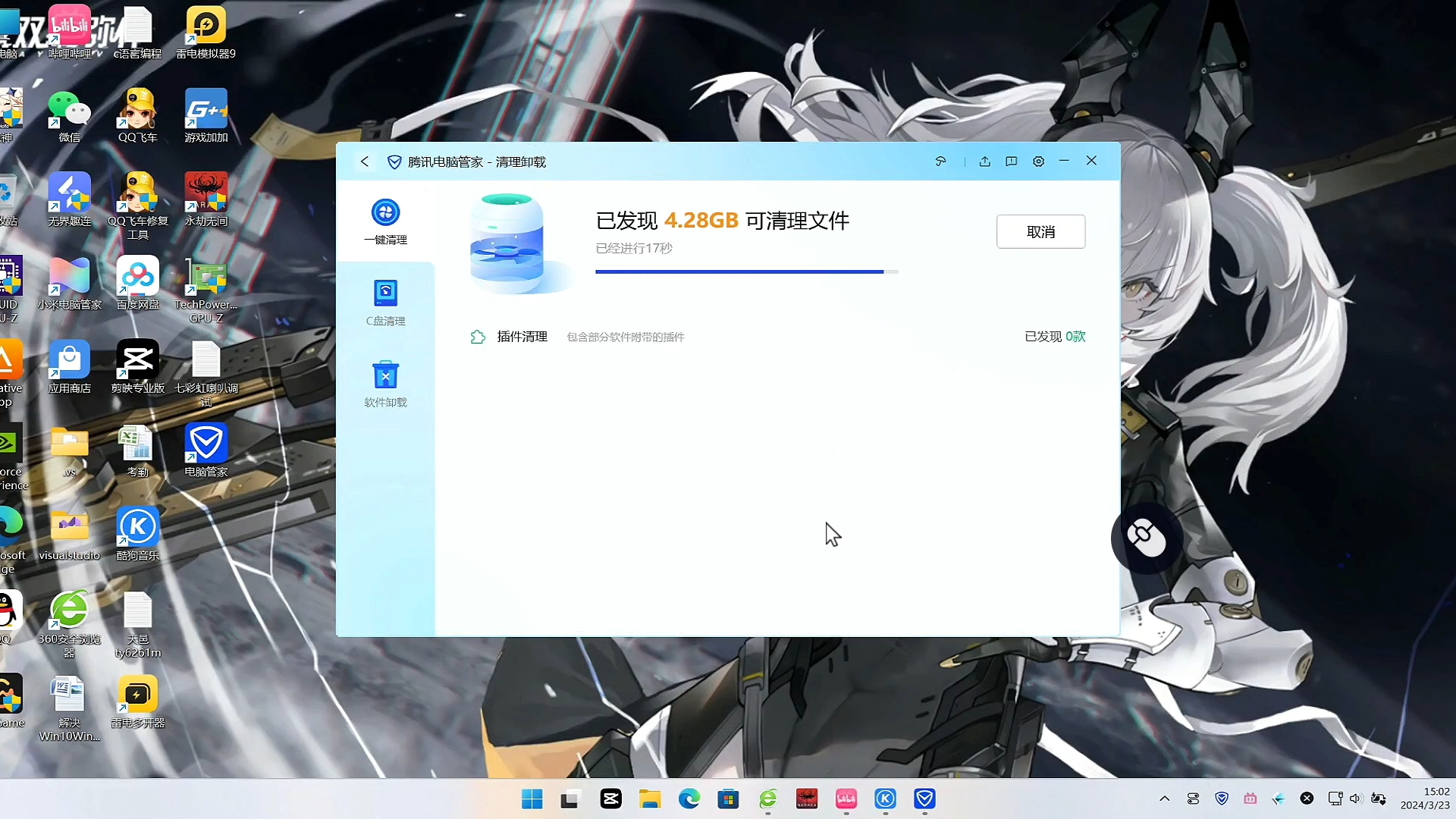Open 剪映 from the taskbar

coord(610,799)
